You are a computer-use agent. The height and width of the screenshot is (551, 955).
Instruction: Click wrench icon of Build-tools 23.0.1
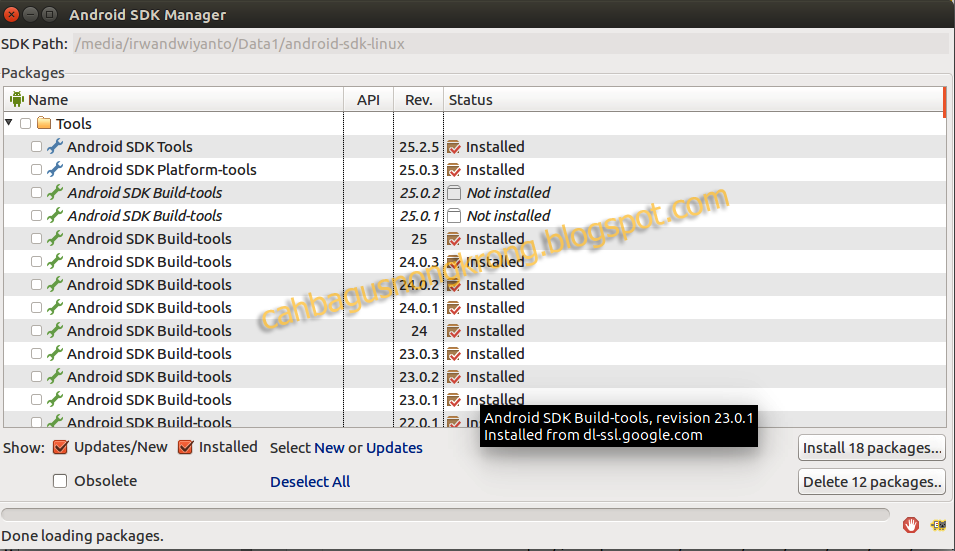coord(55,400)
